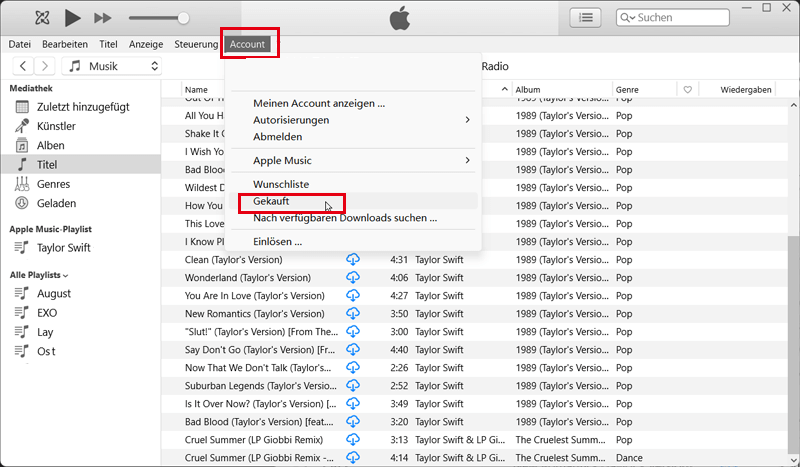
Task: Open the Ost playlist
Action: [x=46, y=352]
